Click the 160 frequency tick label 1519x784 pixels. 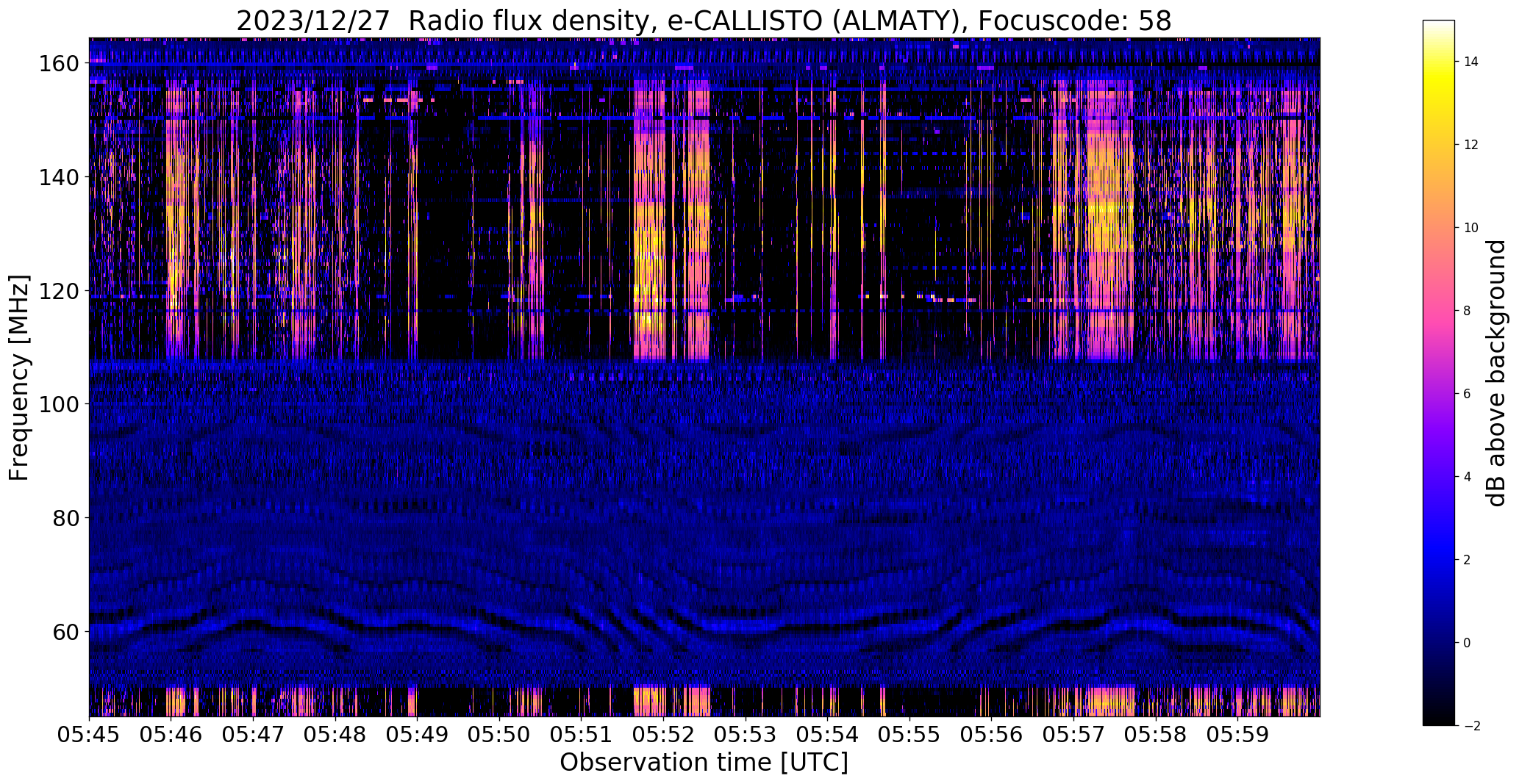click(x=61, y=64)
